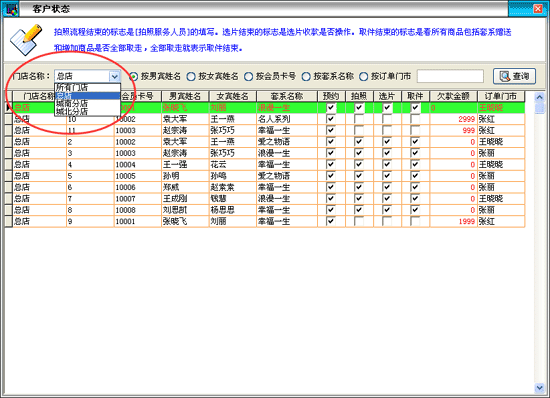
Task: Toggle 拍照 checkbox in the 刘思凯 row
Action: [358, 210]
